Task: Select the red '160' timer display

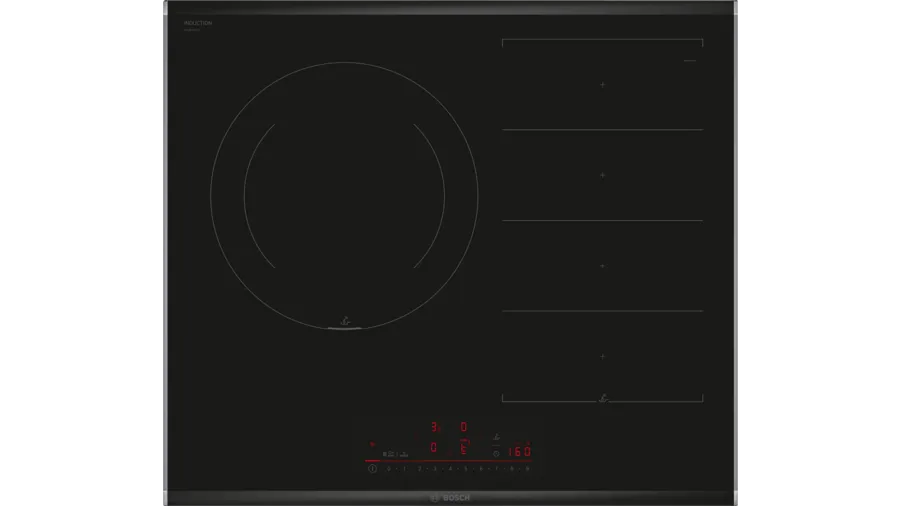Action: [520, 451]
